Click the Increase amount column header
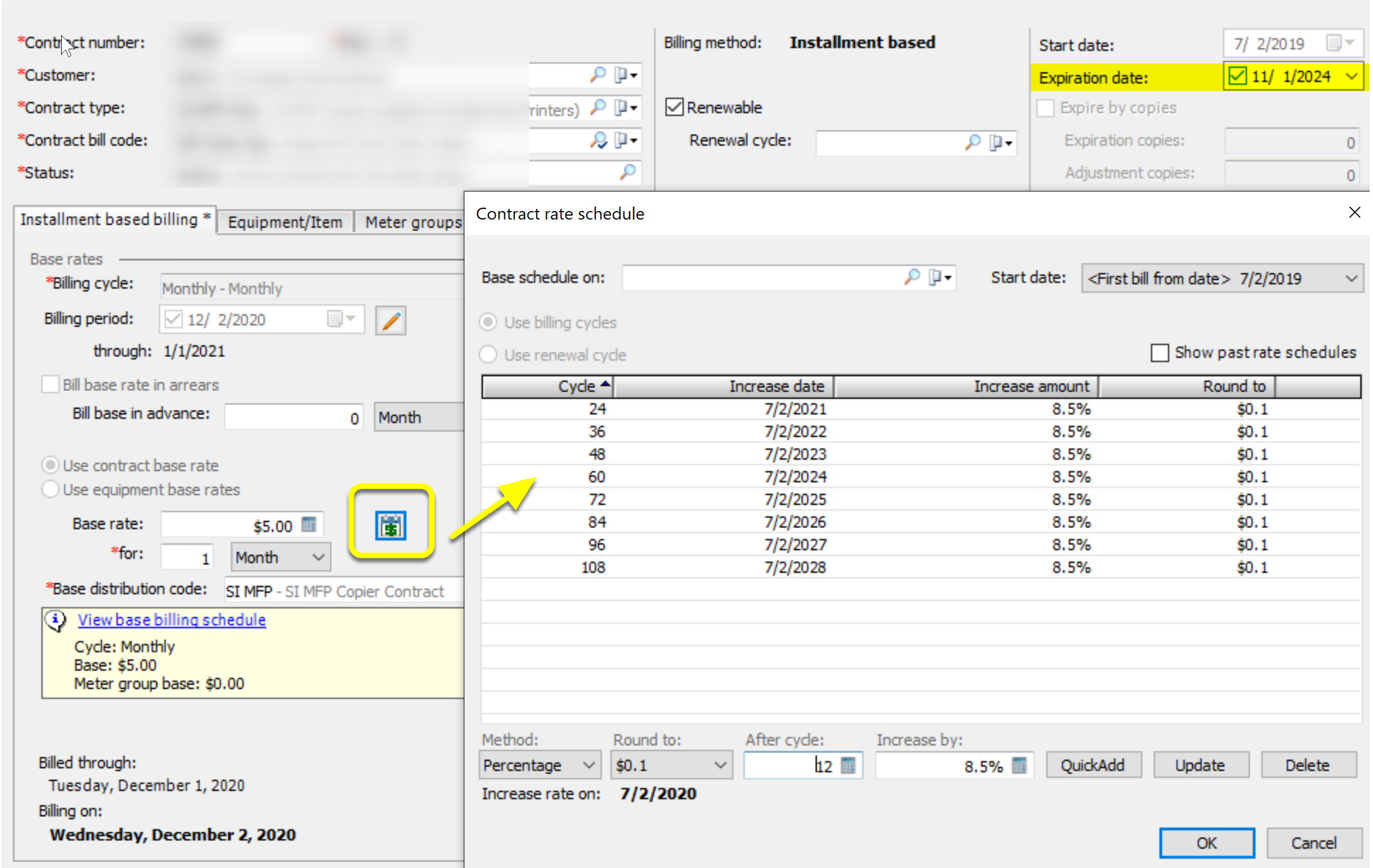This screenshot has width=1373, height=868. pyautogui.click(x=967, y=386)
